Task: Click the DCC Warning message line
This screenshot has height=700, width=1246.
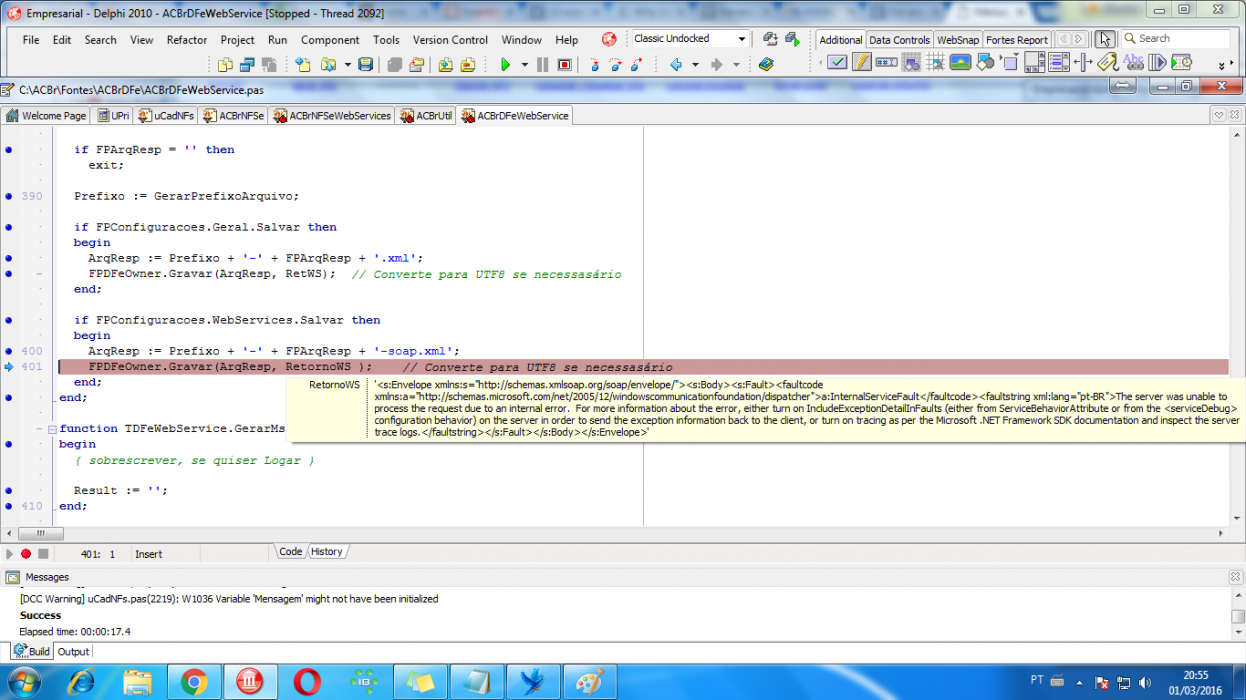Action: click(229, 599)
